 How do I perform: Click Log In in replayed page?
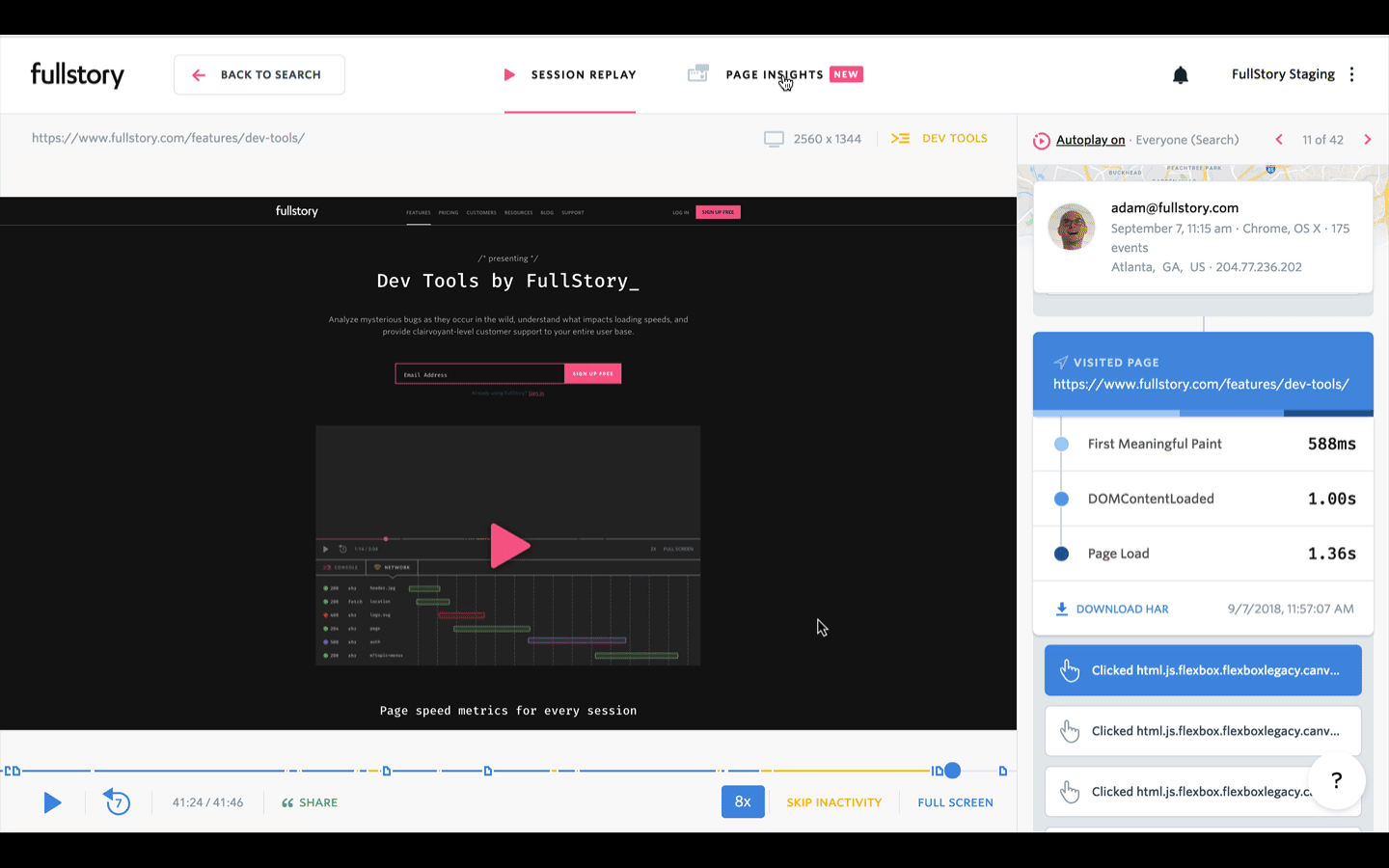[x=680, y=212]
